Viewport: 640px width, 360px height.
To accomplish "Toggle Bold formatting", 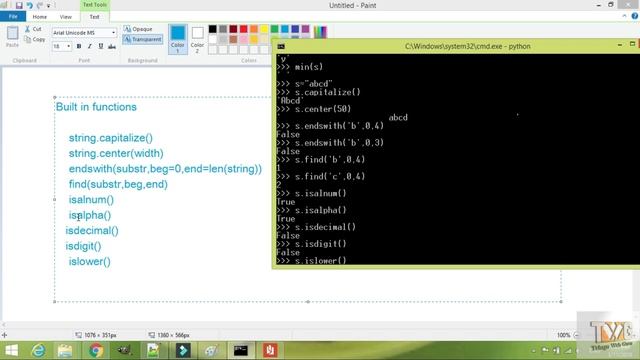I will click(x=79, y=46).
